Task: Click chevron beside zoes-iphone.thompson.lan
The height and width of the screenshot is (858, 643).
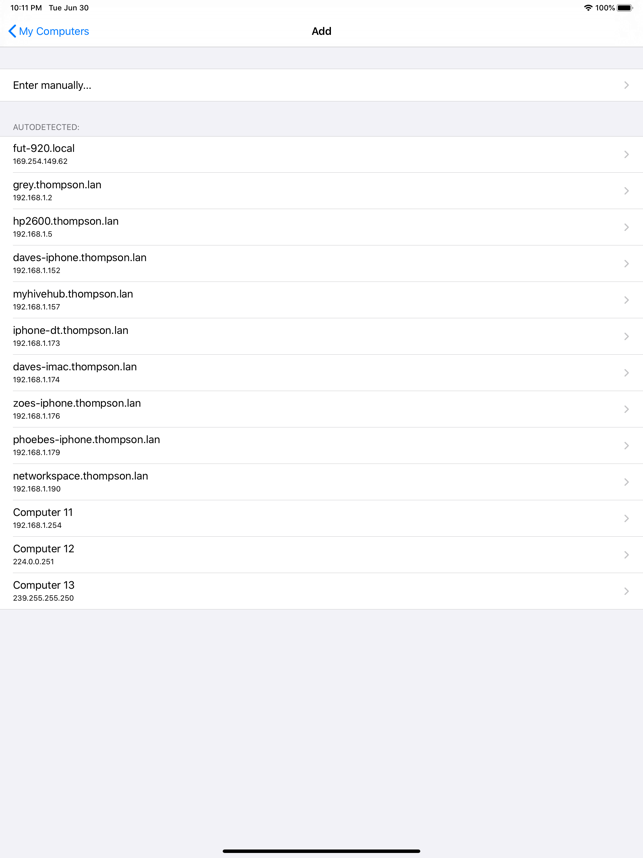Action: point(626,409)
